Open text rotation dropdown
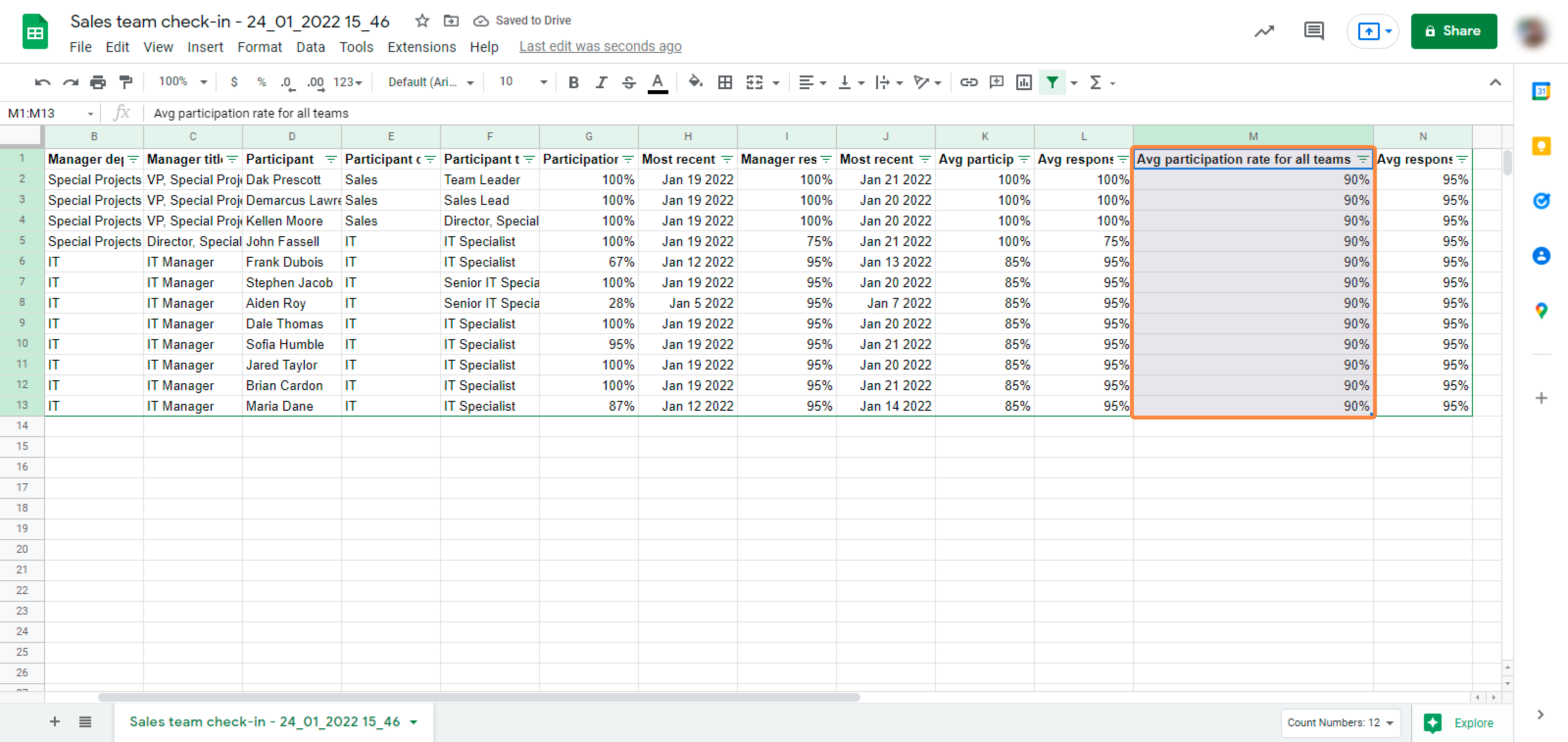The image size is (1568, 742). (928, 82)
